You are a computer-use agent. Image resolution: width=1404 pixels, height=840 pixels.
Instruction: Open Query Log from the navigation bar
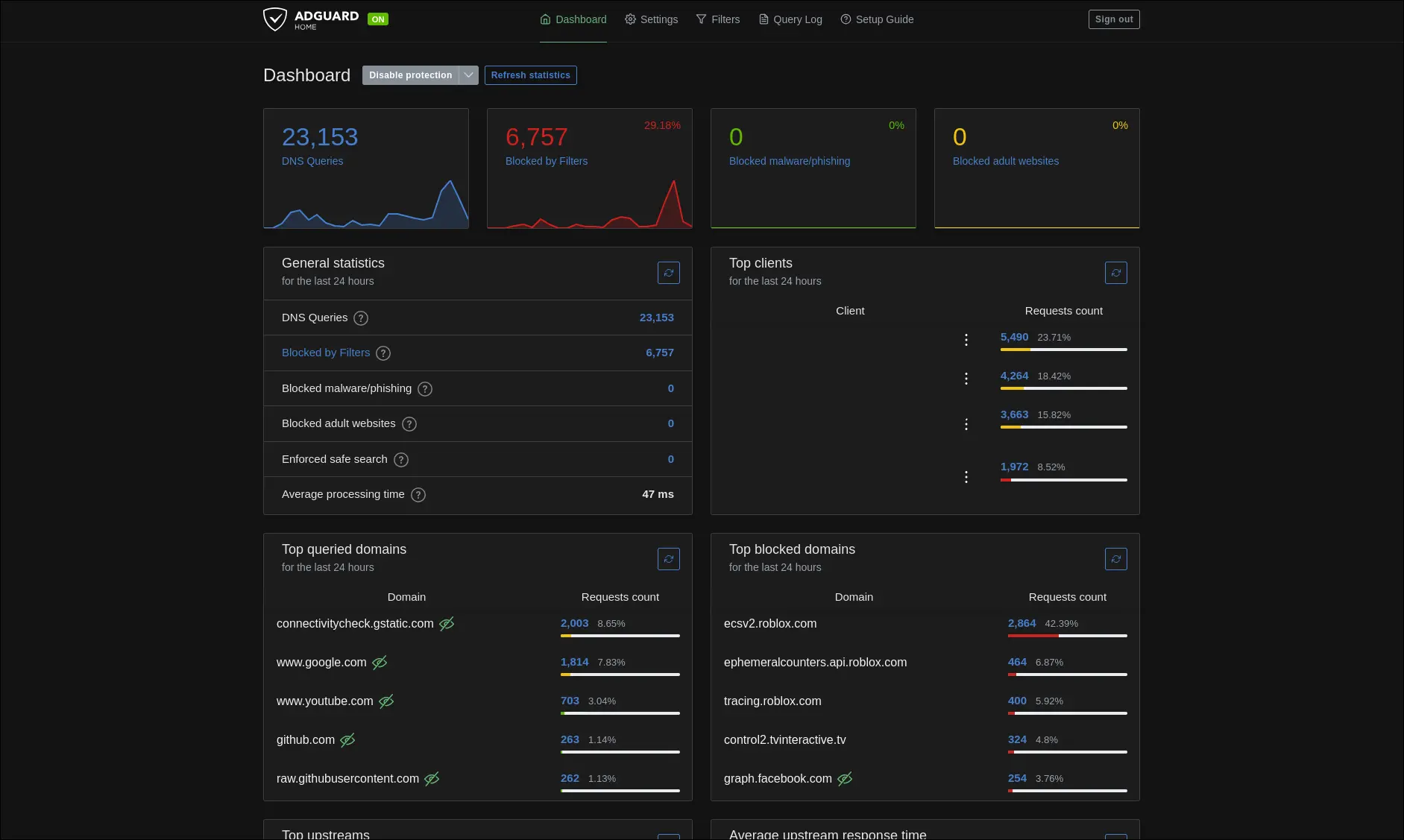(790, 19)
